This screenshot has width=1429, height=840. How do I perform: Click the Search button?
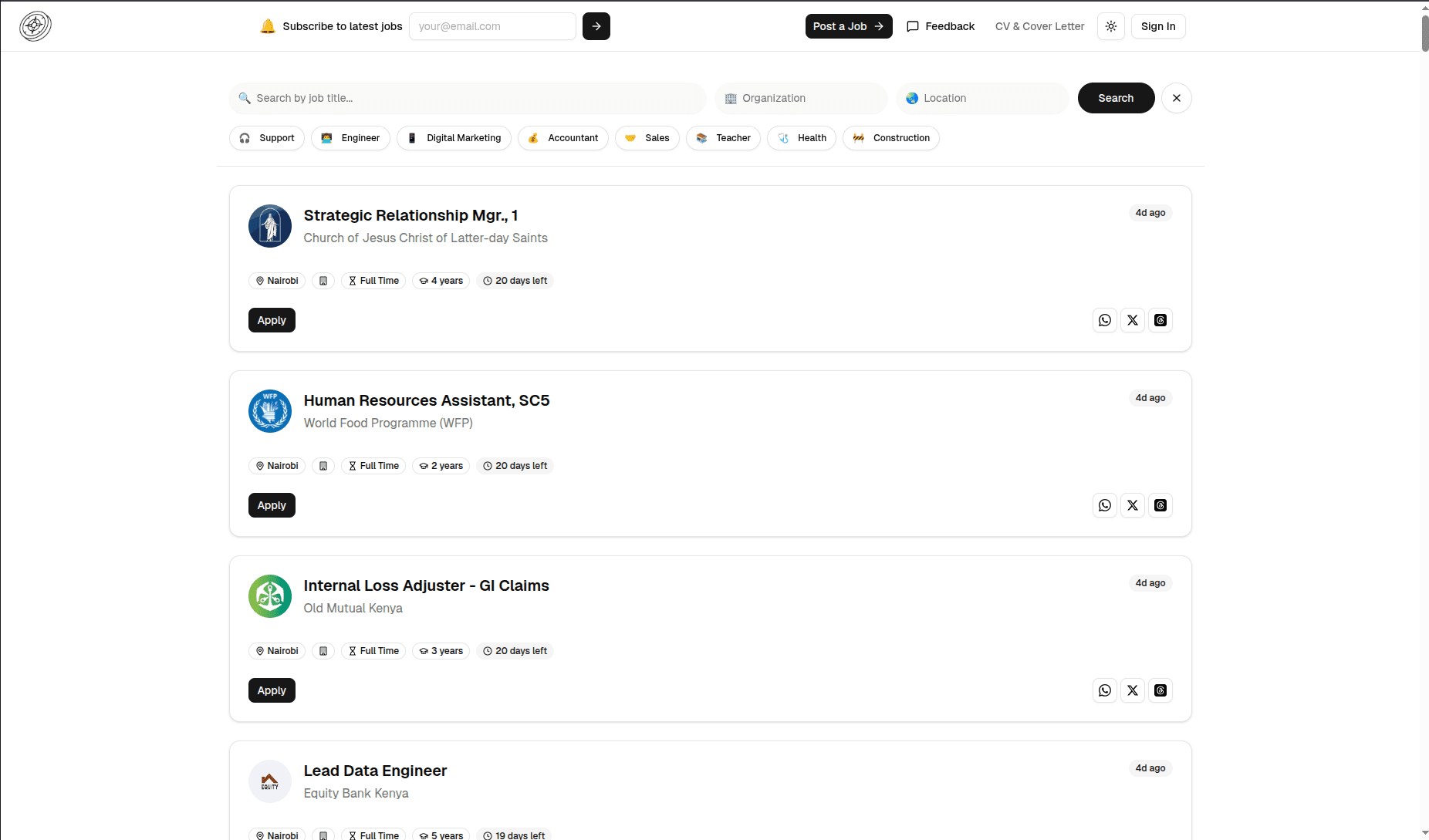pyautogui.click(x=1116, y=98)
